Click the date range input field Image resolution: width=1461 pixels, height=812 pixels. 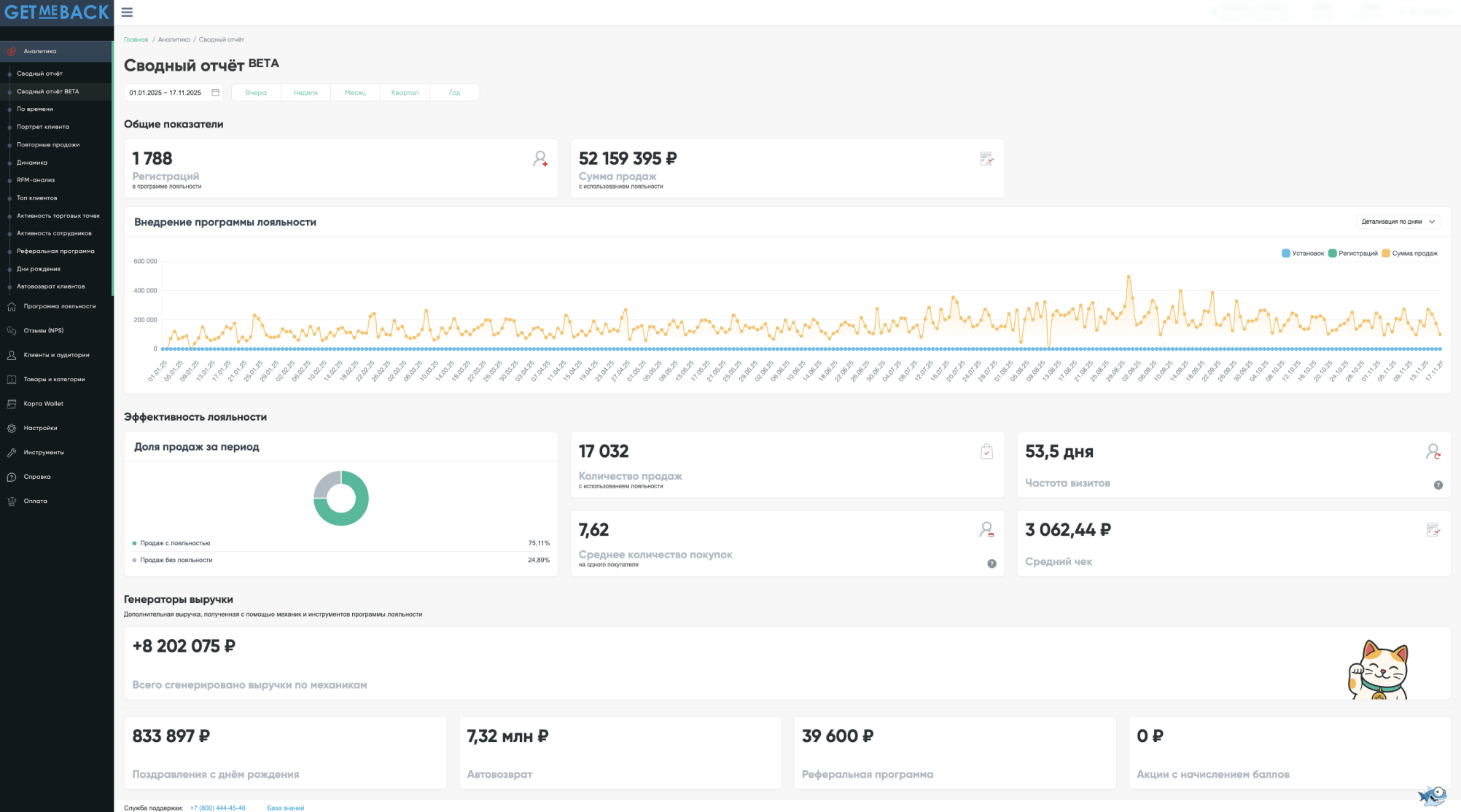click(165, 93)
